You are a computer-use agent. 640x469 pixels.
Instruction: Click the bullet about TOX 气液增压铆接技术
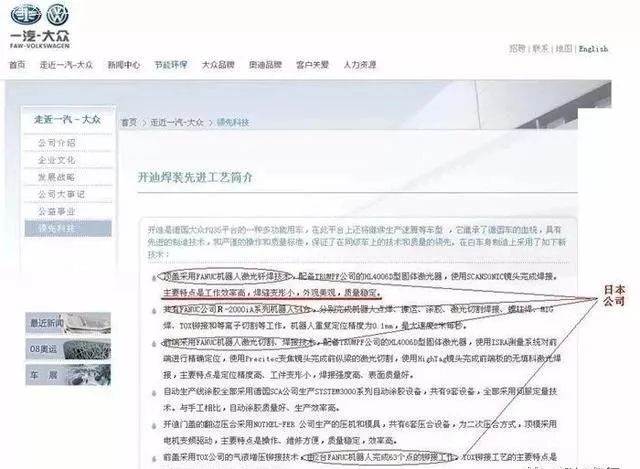tap(360, 457)
